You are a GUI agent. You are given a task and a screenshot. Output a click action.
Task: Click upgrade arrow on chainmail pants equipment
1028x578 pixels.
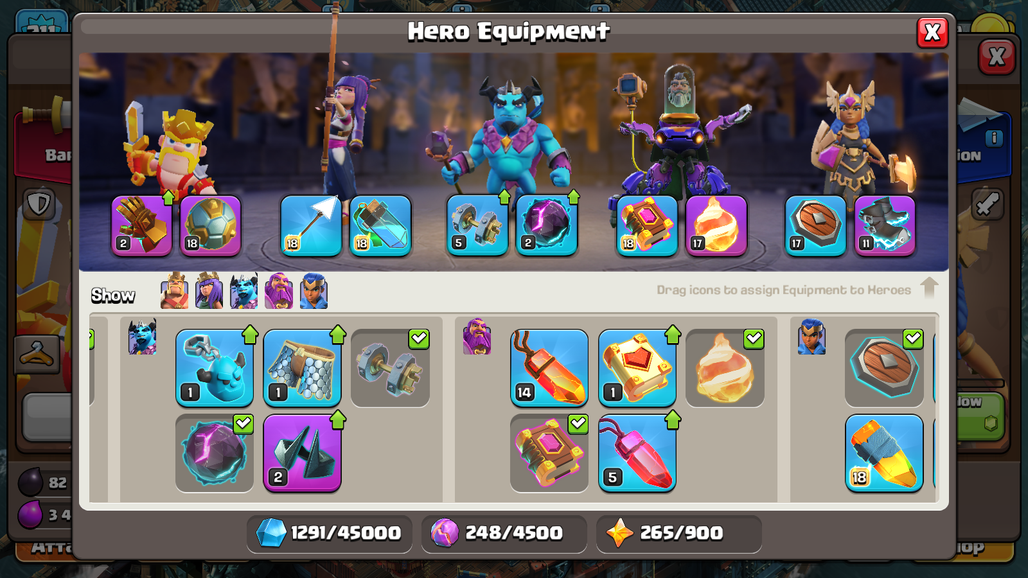click(x=338, y=335)
